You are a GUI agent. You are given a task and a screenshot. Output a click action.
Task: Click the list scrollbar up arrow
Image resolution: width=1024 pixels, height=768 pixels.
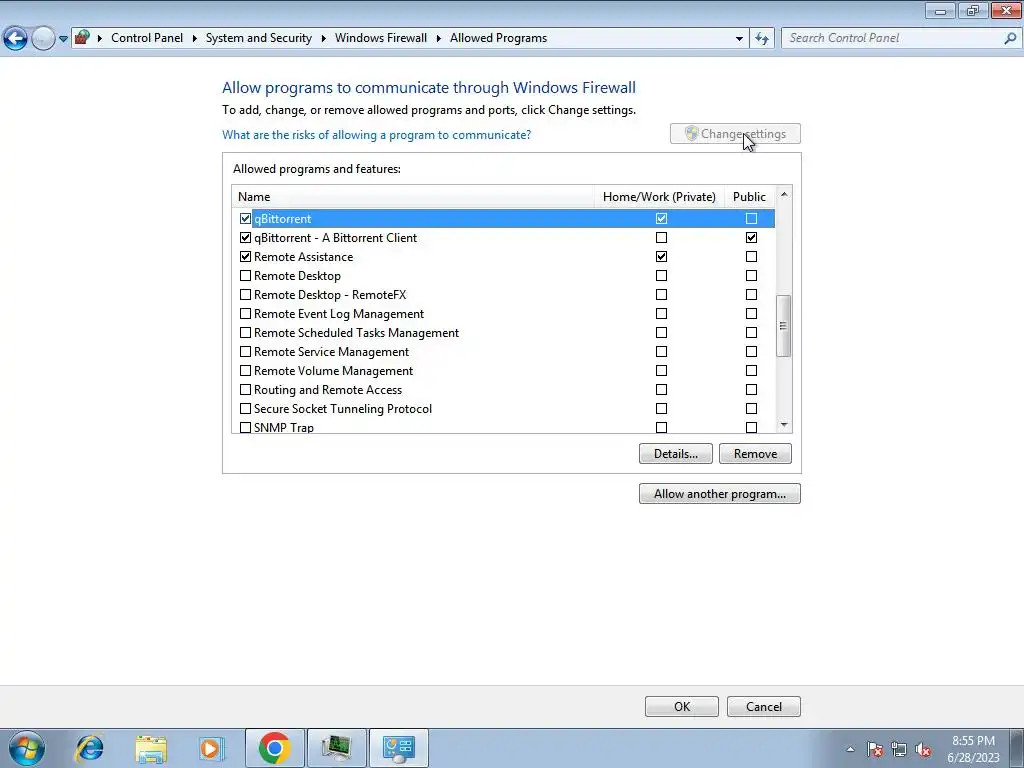(x=784, y=195)
